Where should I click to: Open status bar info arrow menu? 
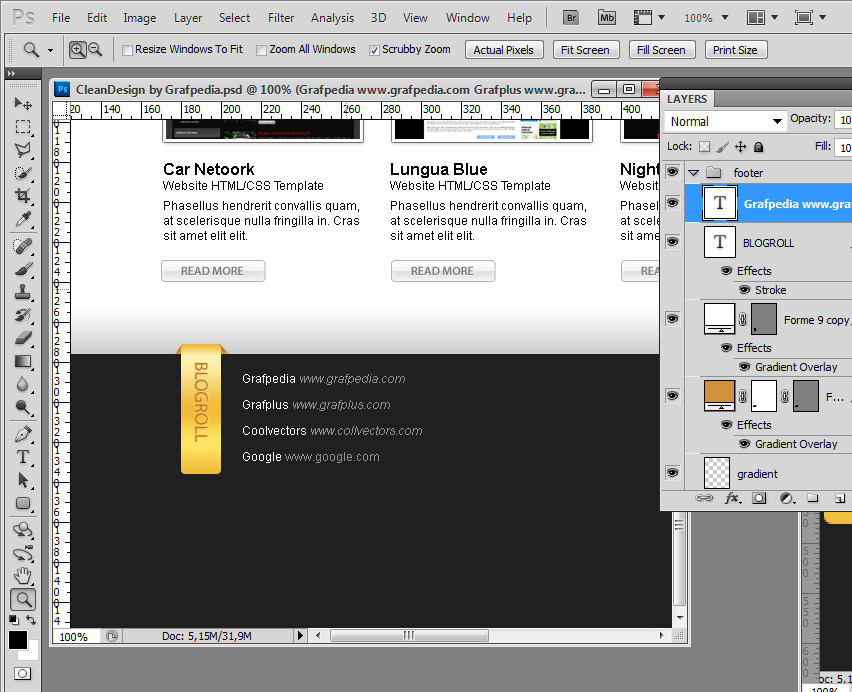point(299,635)
